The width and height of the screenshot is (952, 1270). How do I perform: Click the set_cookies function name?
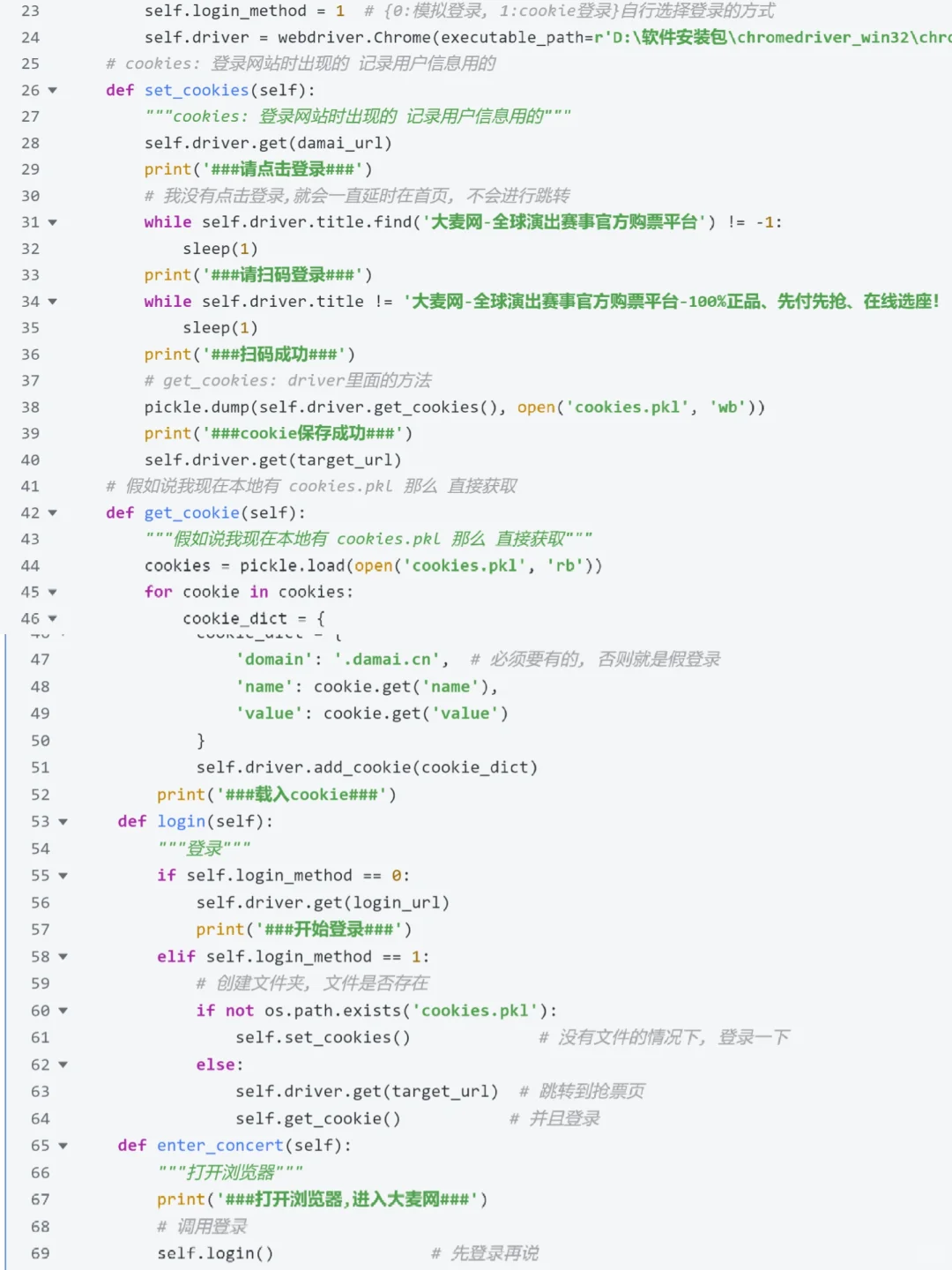pos(197,90)
